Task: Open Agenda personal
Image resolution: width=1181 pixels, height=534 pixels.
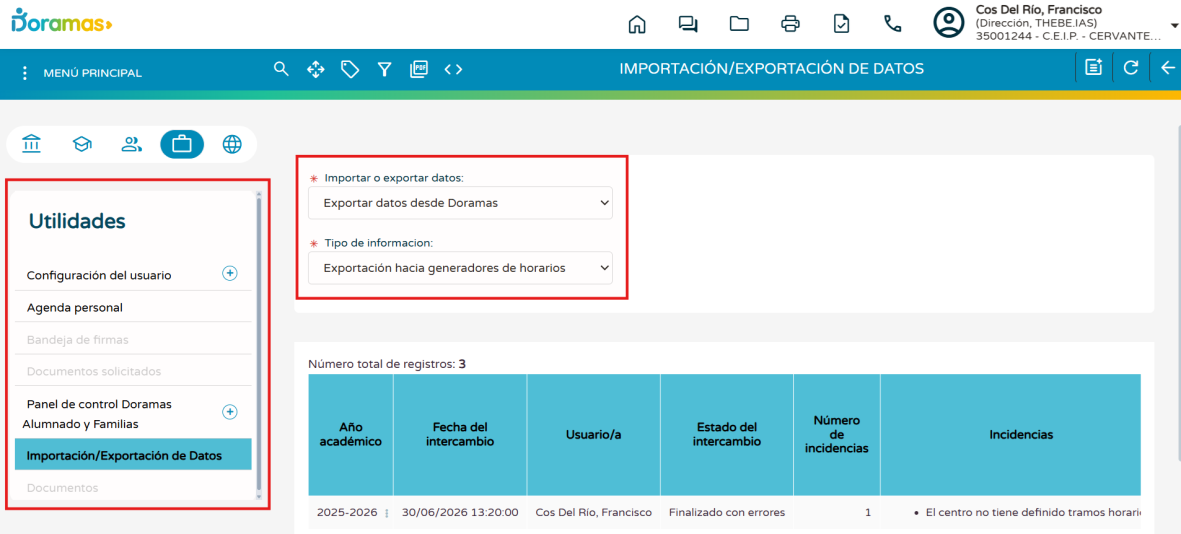Action: pos(75,307)
